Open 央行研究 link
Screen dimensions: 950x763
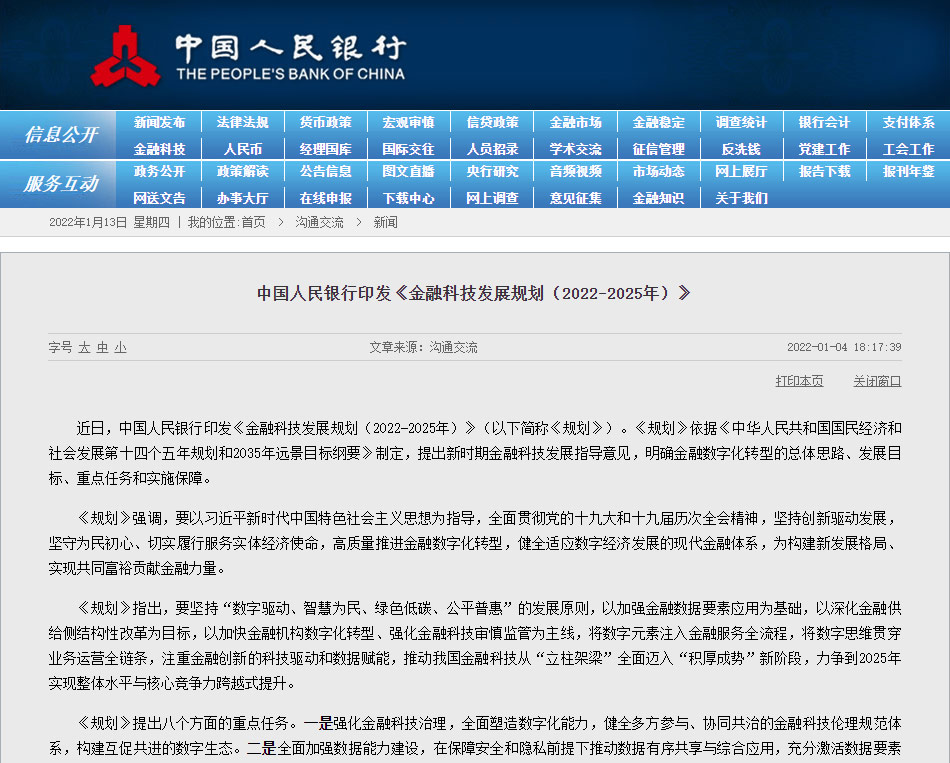coord(492,172)
